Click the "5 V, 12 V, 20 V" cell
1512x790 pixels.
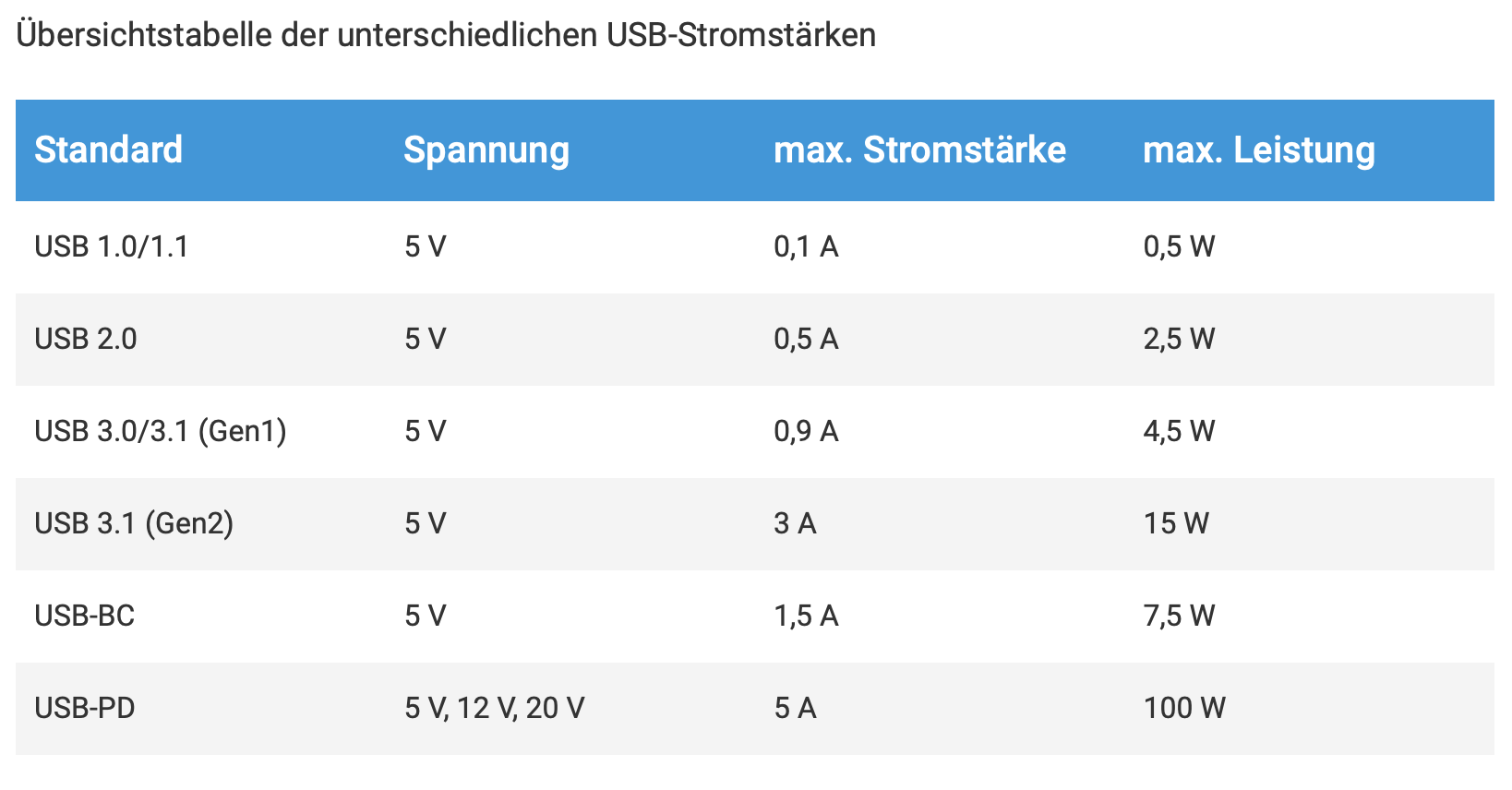pos(494,709)
